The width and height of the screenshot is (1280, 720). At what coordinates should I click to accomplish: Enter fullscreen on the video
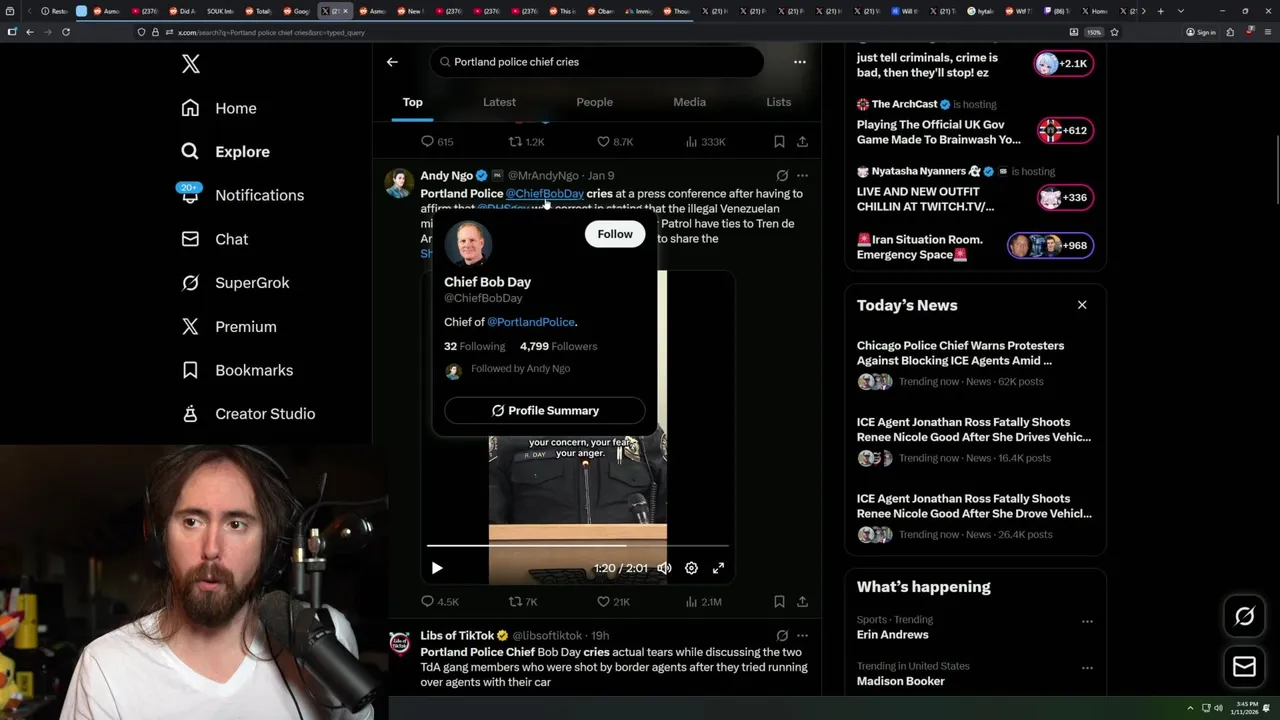click(x=718, y=568)
